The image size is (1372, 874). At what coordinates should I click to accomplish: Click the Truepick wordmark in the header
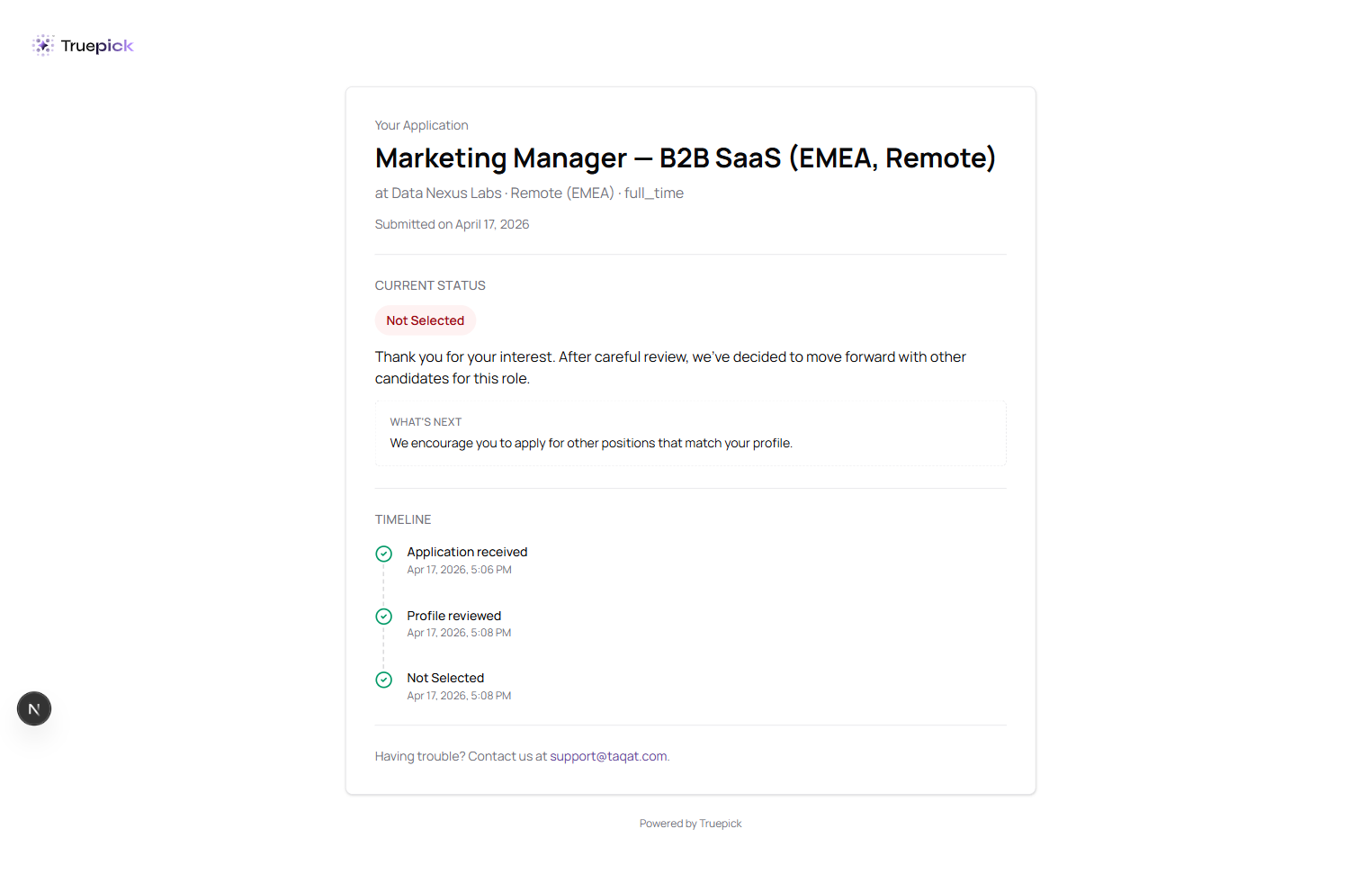pyautogui.click(x=97, y=46)
